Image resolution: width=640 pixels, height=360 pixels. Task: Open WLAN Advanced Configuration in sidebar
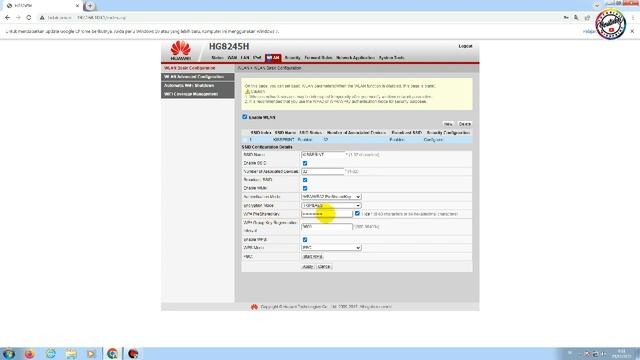[x=198, y=77]
